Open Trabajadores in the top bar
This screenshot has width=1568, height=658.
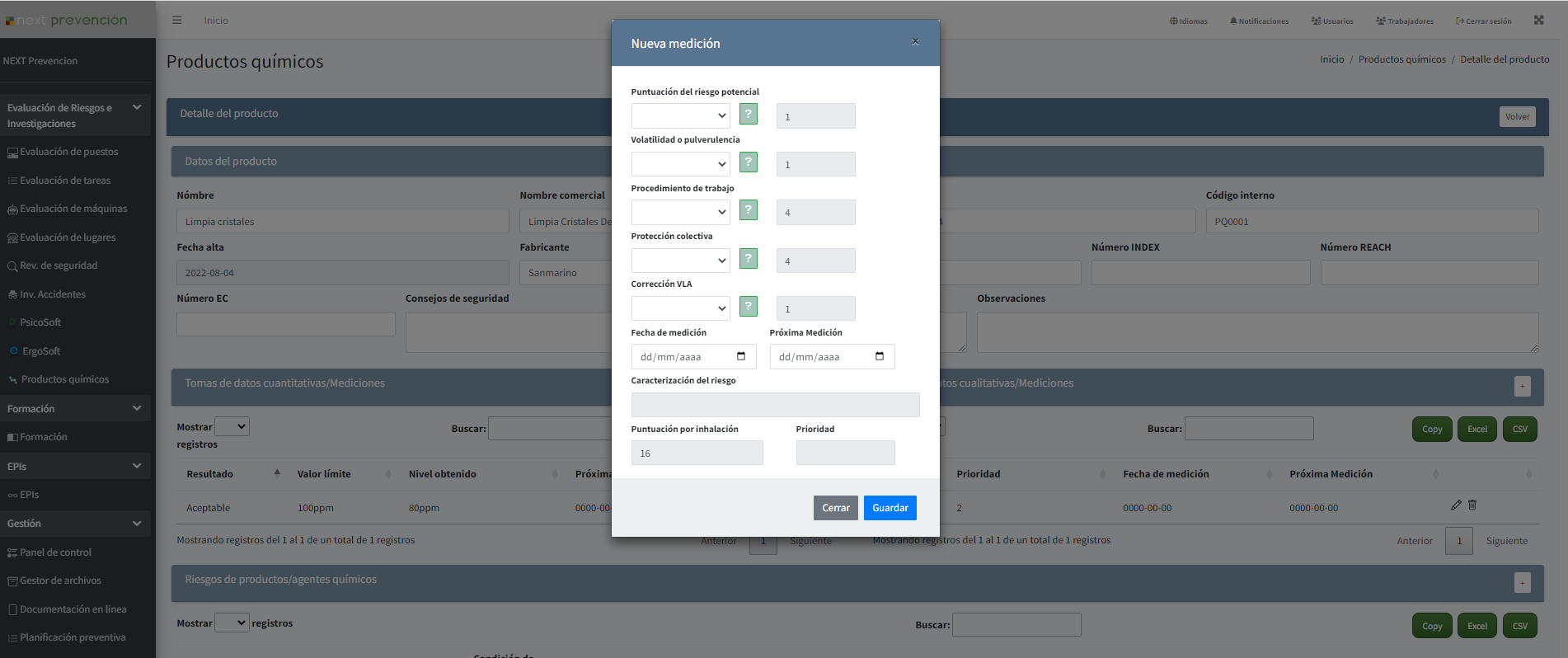(x=1405, y=21)
